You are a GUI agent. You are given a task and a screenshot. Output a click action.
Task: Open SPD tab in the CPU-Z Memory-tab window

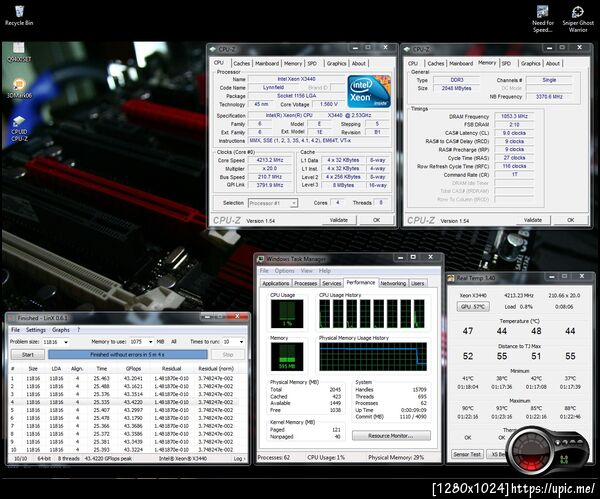coord(506,64)
